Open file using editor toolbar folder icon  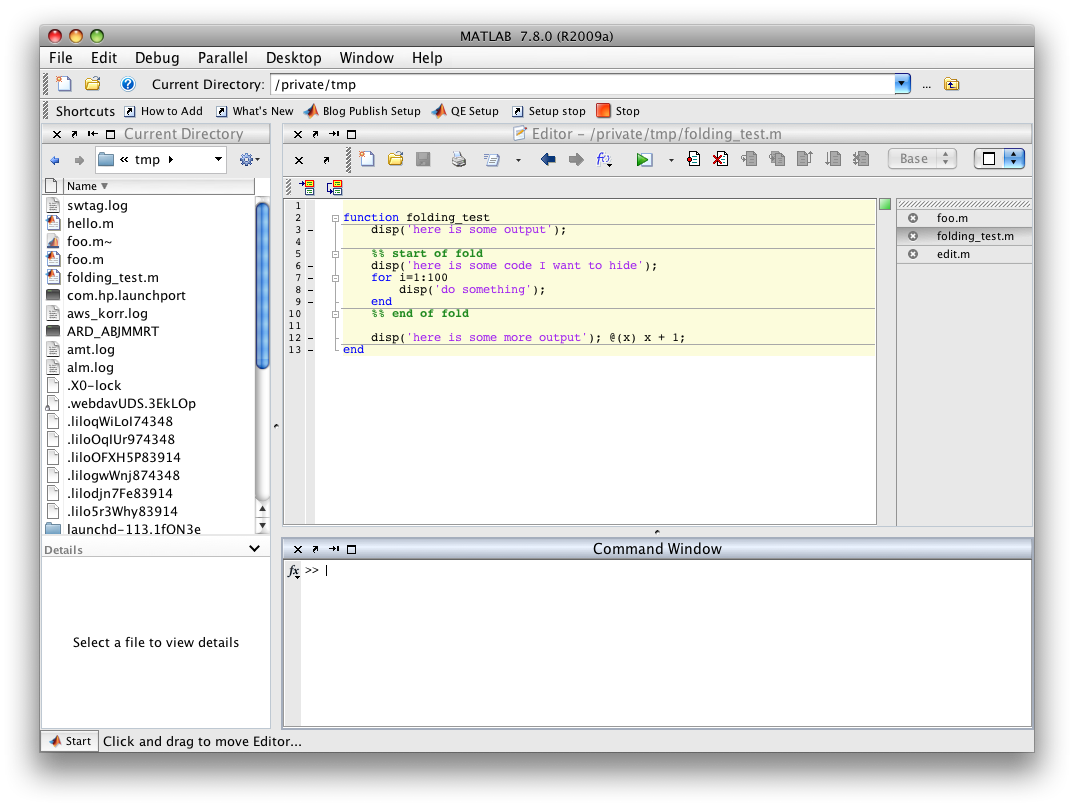tap(395, 159)
